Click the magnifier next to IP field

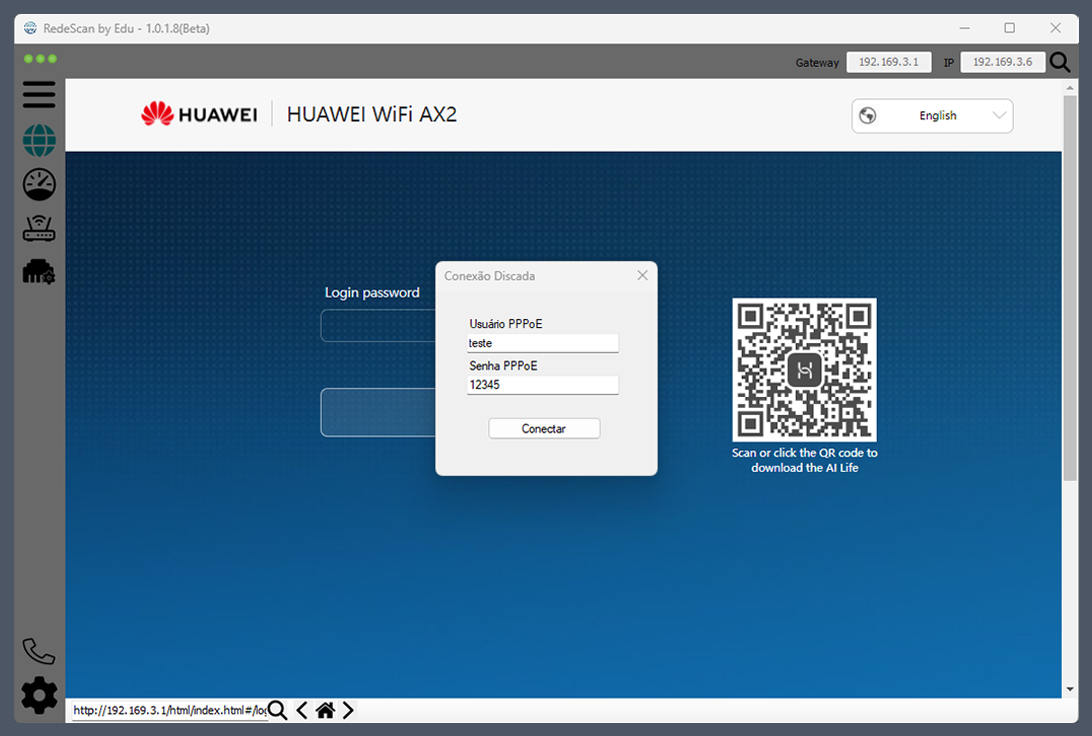(1059, 62)
